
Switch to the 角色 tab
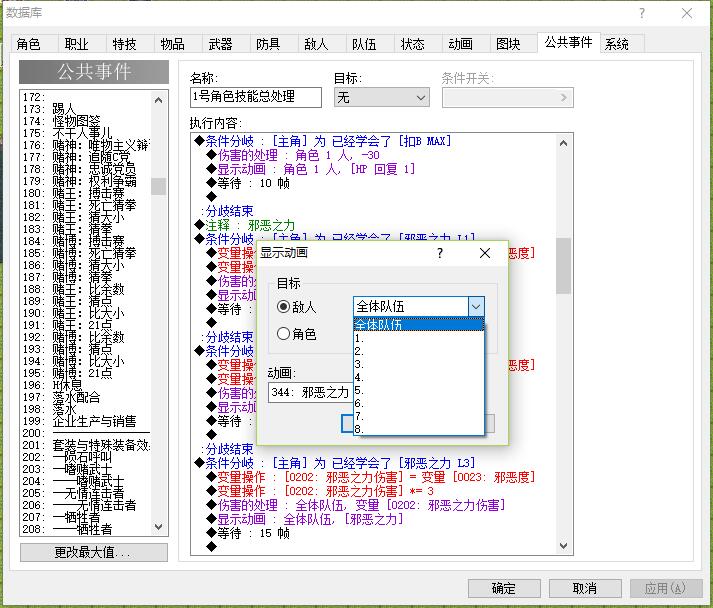tap(29, 44)
